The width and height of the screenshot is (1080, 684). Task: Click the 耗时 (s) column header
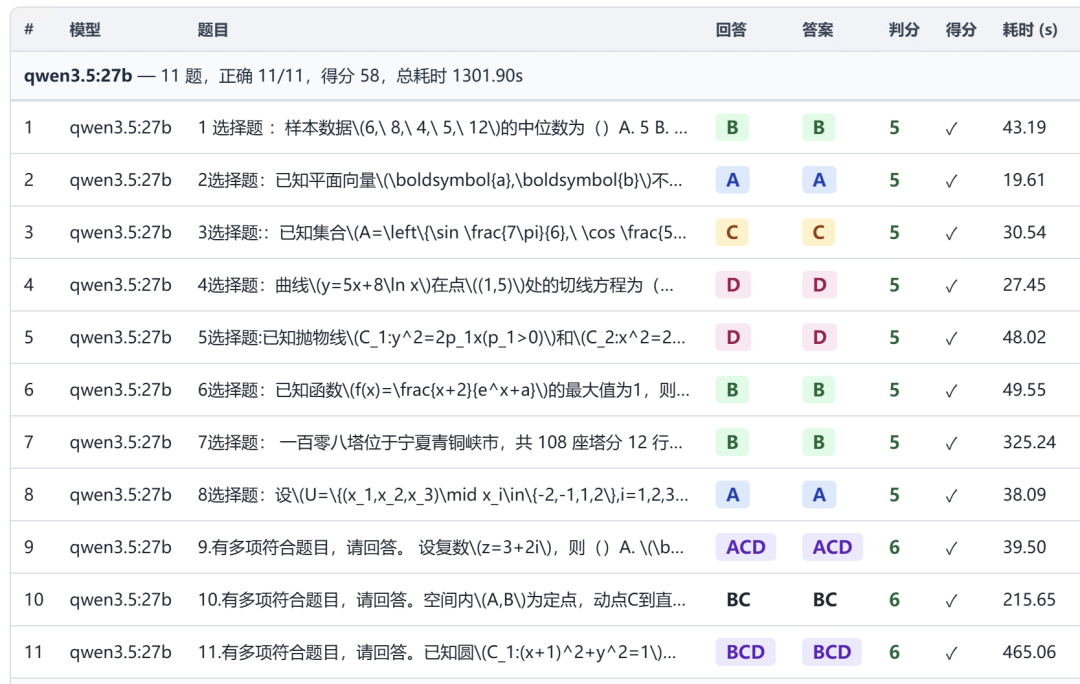pyautogui.click(x=1029, y=30)
